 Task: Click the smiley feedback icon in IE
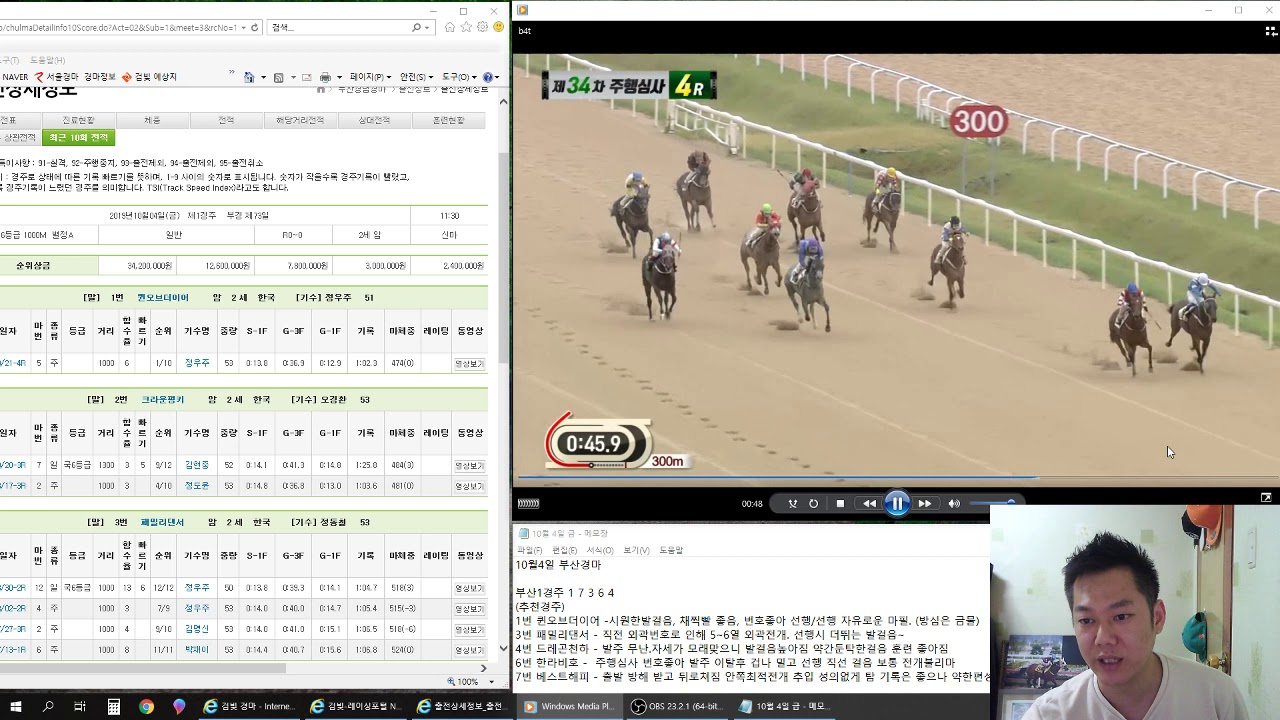(x=498, y=27)
